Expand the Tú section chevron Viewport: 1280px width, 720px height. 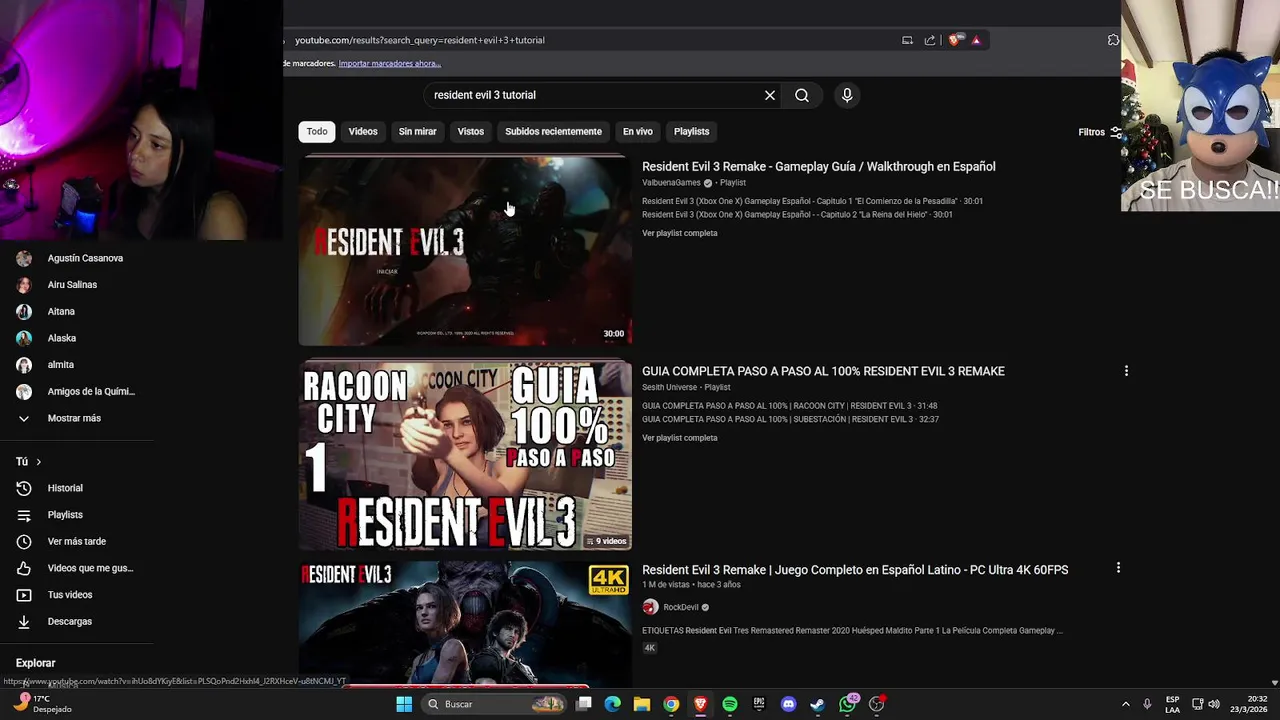[38, 462]
